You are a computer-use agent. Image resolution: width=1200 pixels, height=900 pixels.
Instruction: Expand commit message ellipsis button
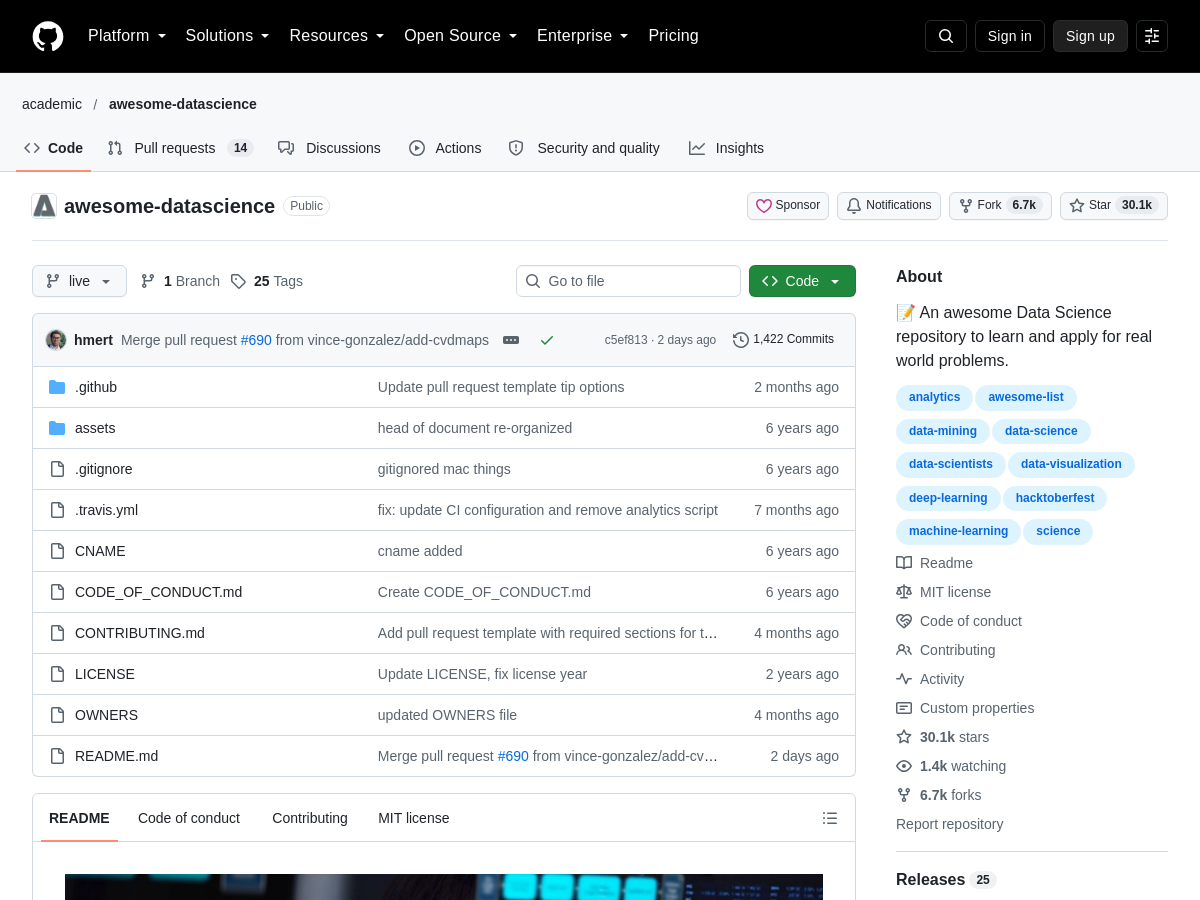pos(511,340)
